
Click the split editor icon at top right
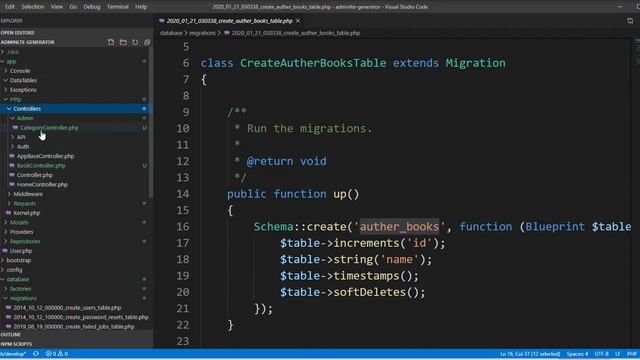click(x=630, y=20)
